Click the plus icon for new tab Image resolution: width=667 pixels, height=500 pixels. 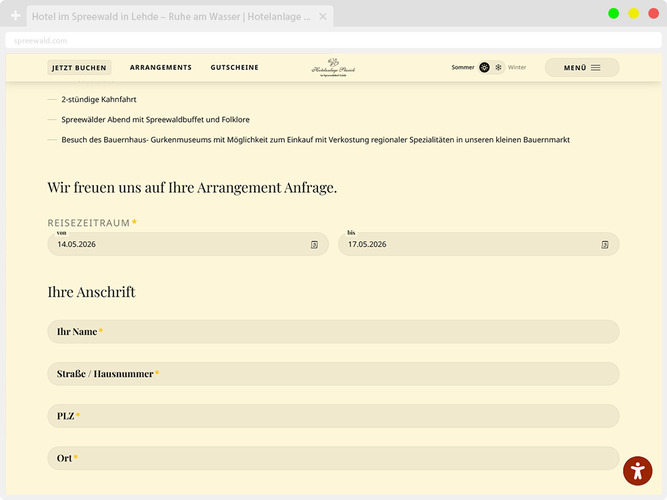point(15,16)
